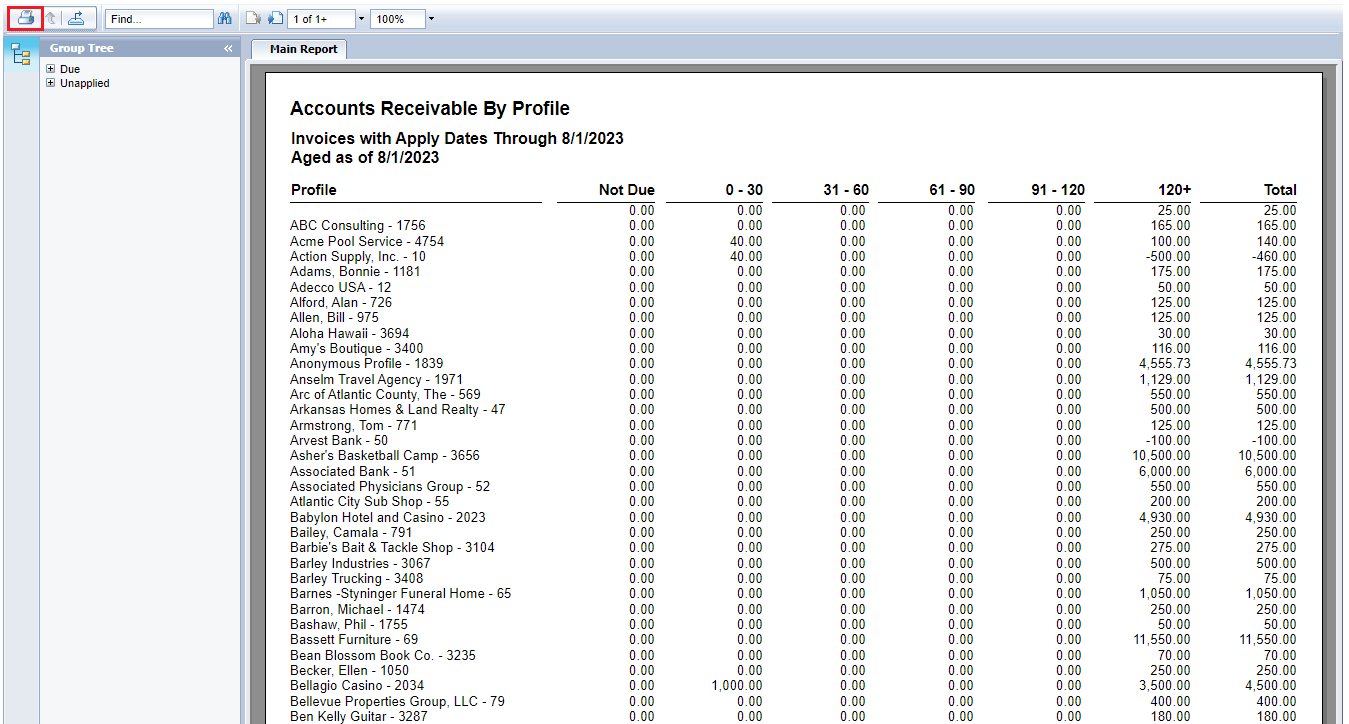Click profile Aloha Hawaii - 3694
The image size is (1349, 724).
click(349, 333)
